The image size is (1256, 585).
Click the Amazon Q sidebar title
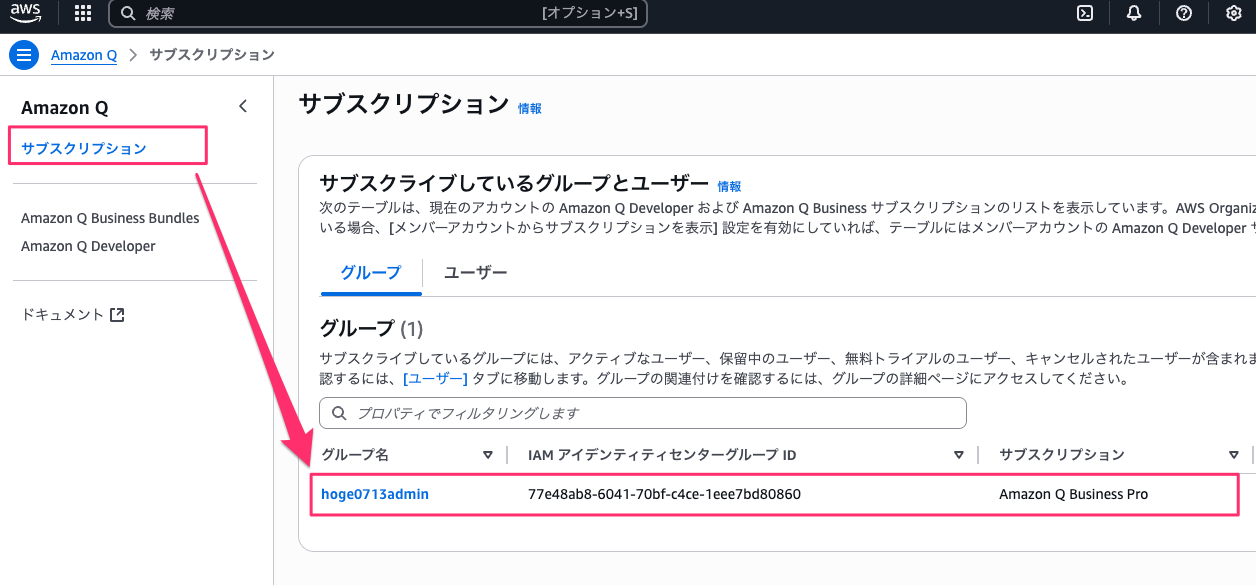click(65, 108)
